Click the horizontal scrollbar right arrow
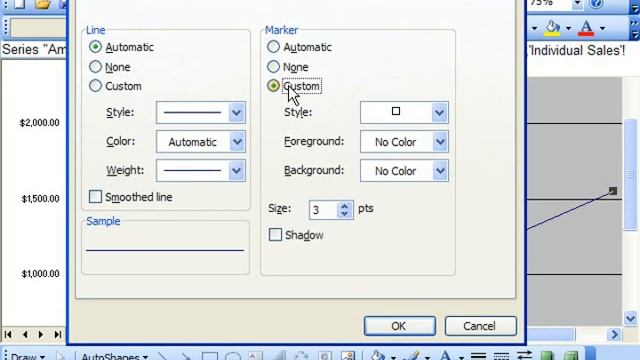This screenshot has width=640, height=360. [x=614, y=335]
